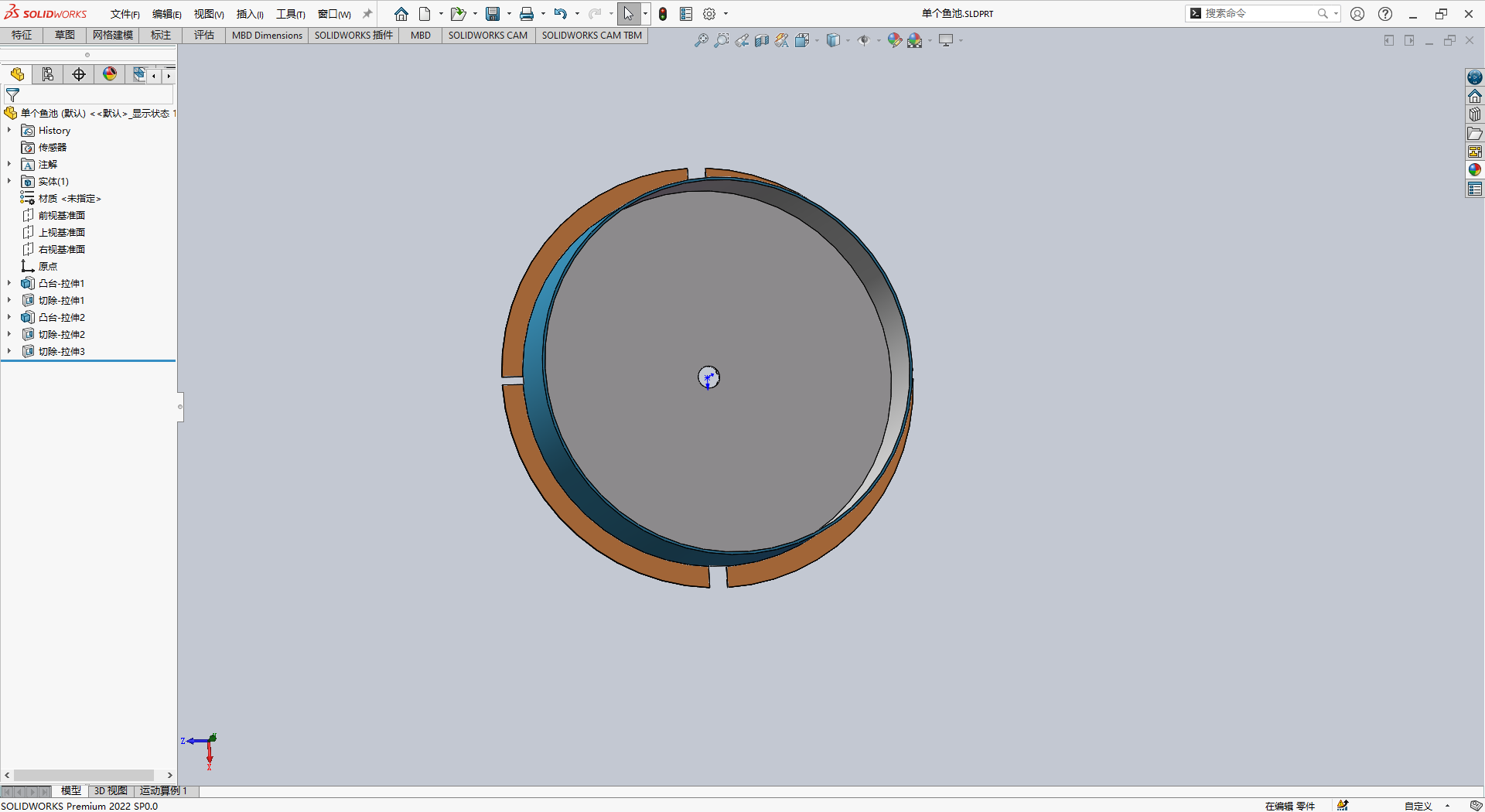Open the Display Style dropdown arrow
1485x812 pixels.
click(x=848, y=40)
